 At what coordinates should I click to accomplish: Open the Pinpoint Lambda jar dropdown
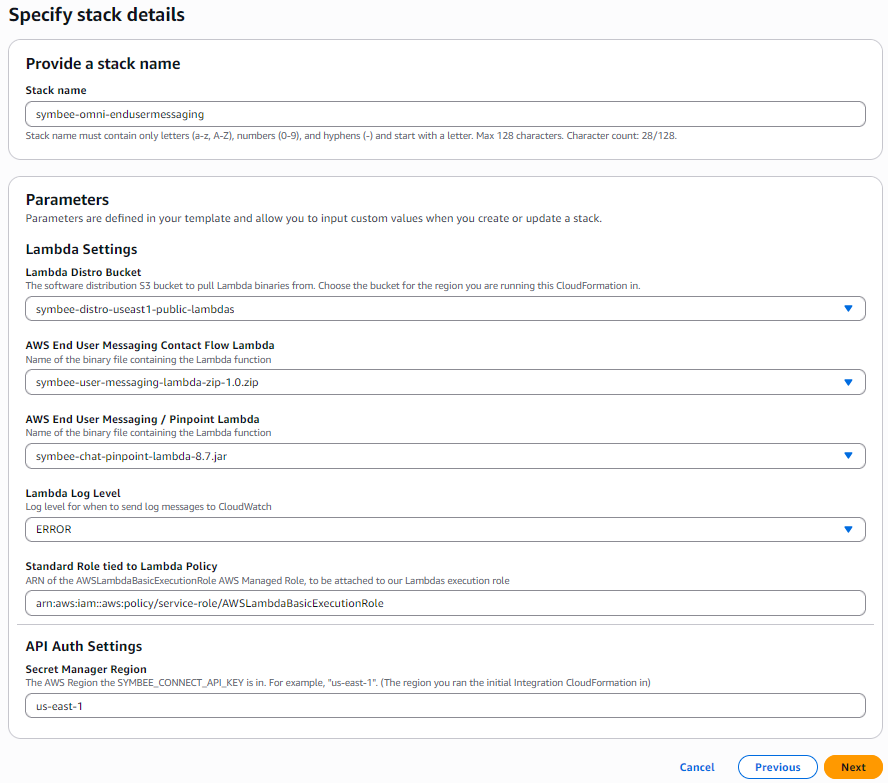[x=445, y=456]
